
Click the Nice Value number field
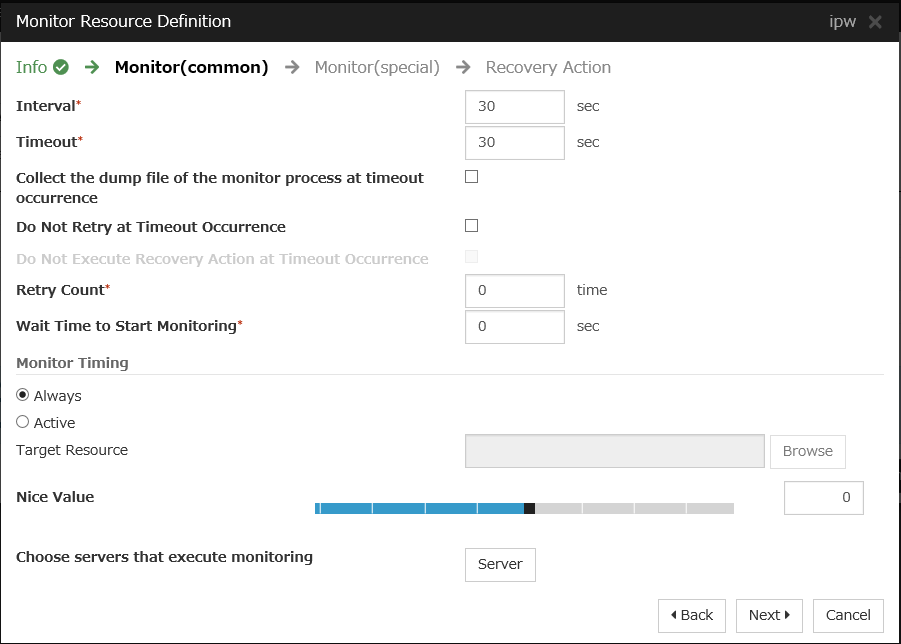click(823, 497)
